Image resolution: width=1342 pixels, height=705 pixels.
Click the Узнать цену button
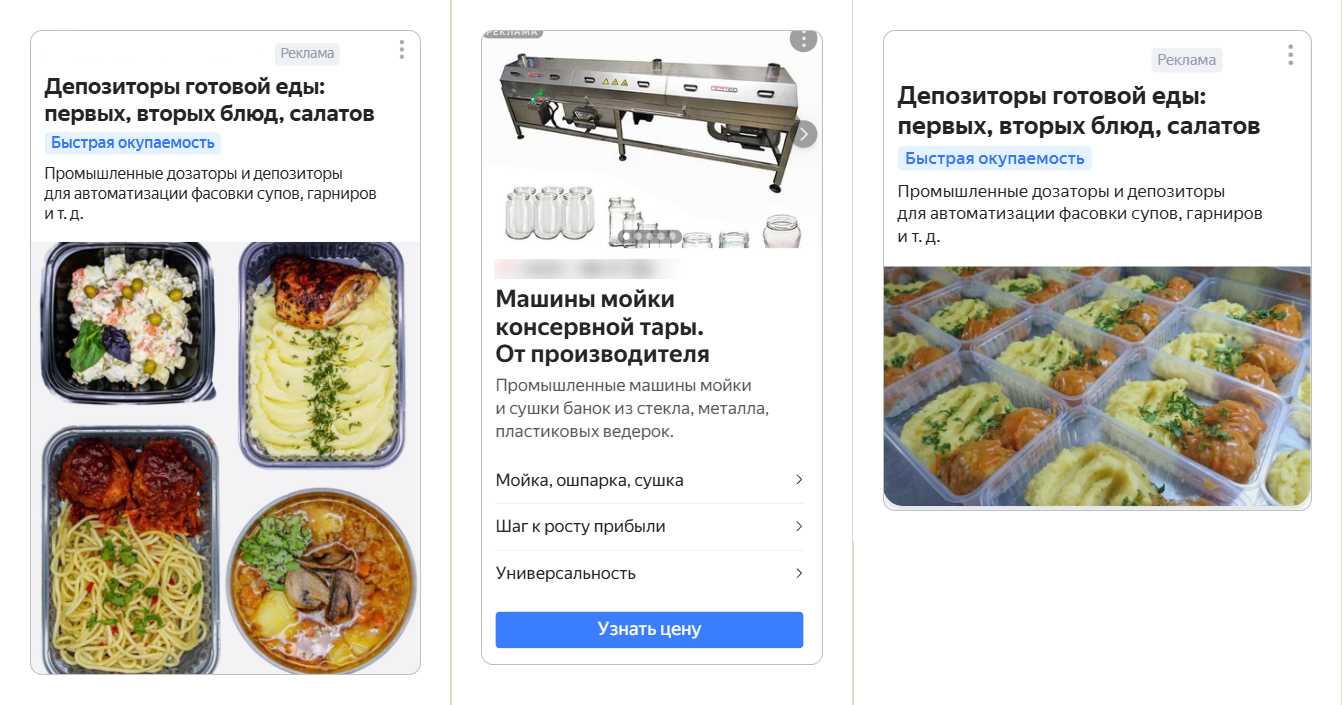(x=649, y=630)
